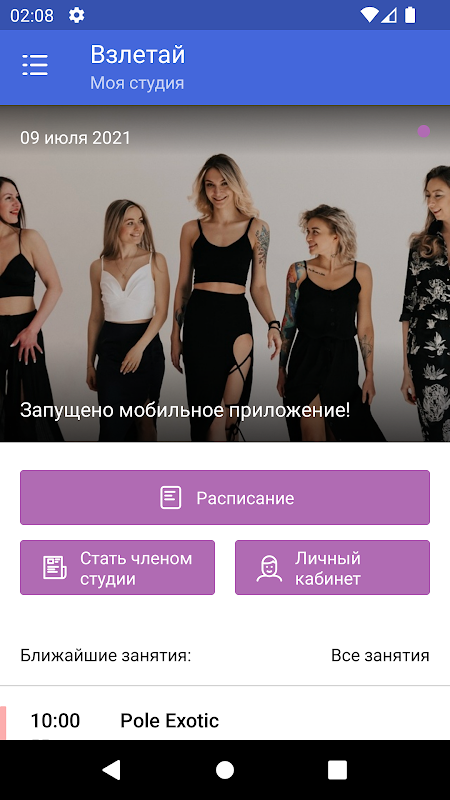Open the studio banner photo
This screenshot has width=450, height=800.
[x=225, y=273]
